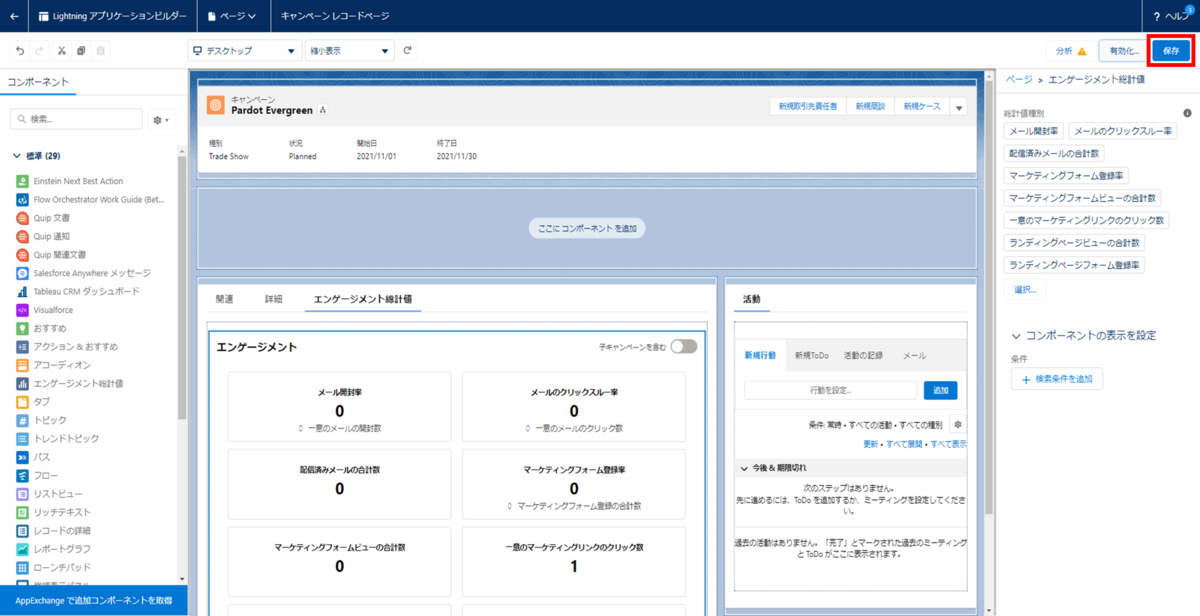Click the paste clipboard icon
The image size is (1200, 616).
(x=100, y=50)
